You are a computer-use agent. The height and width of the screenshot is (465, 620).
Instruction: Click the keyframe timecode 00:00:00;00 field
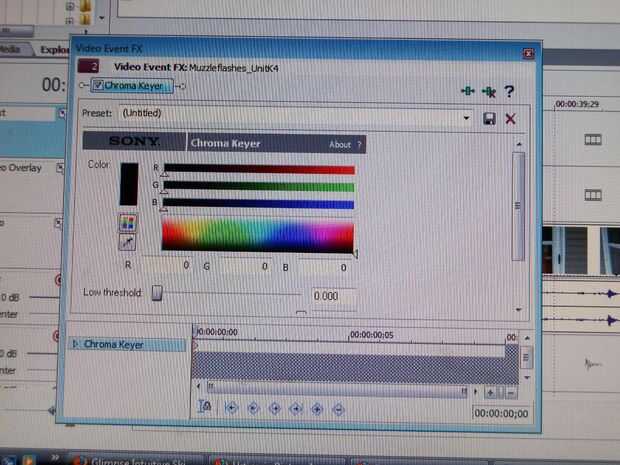tap(501, 414)
